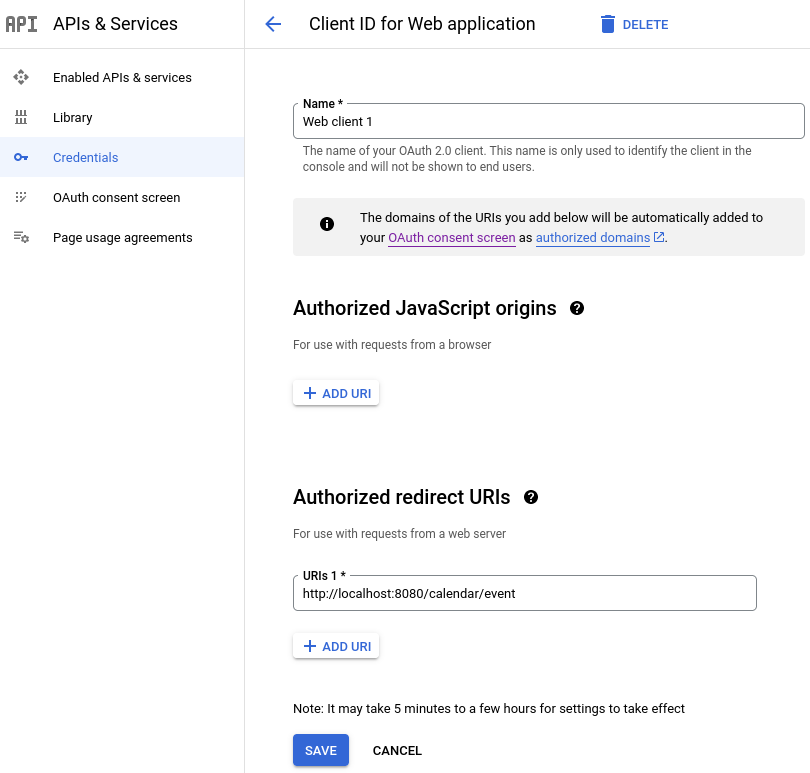This screenshot has height=773, width=810.
Task: Open help for Authorized redirect URIs
Action: pyautogui.click(x=531, y=497)
